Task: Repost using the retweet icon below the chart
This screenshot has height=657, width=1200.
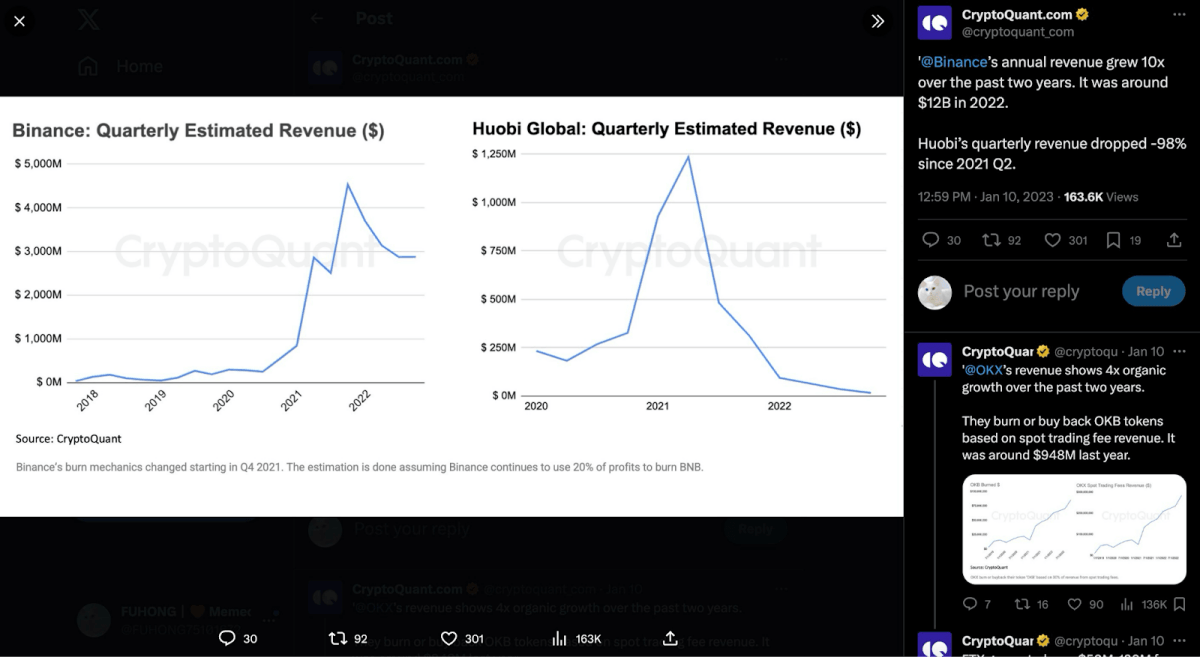Action: pos(338,638)
